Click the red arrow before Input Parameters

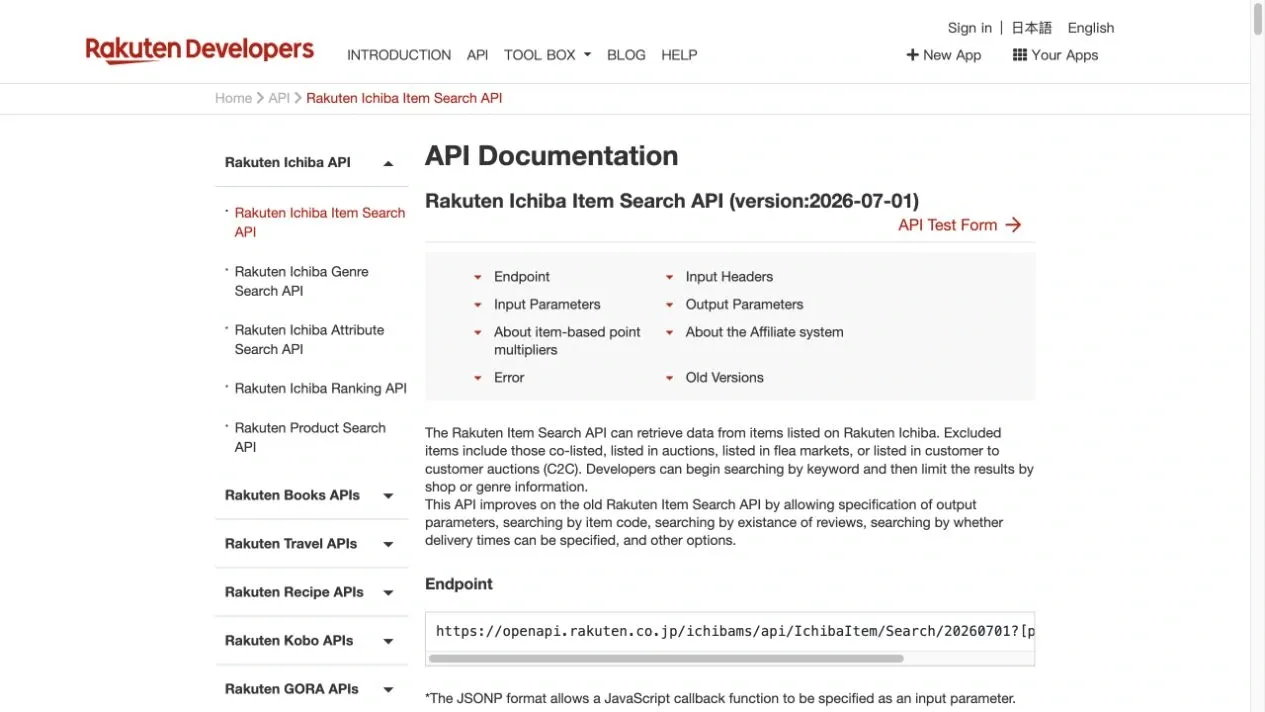pyautogui.click(x=478, y=305)
